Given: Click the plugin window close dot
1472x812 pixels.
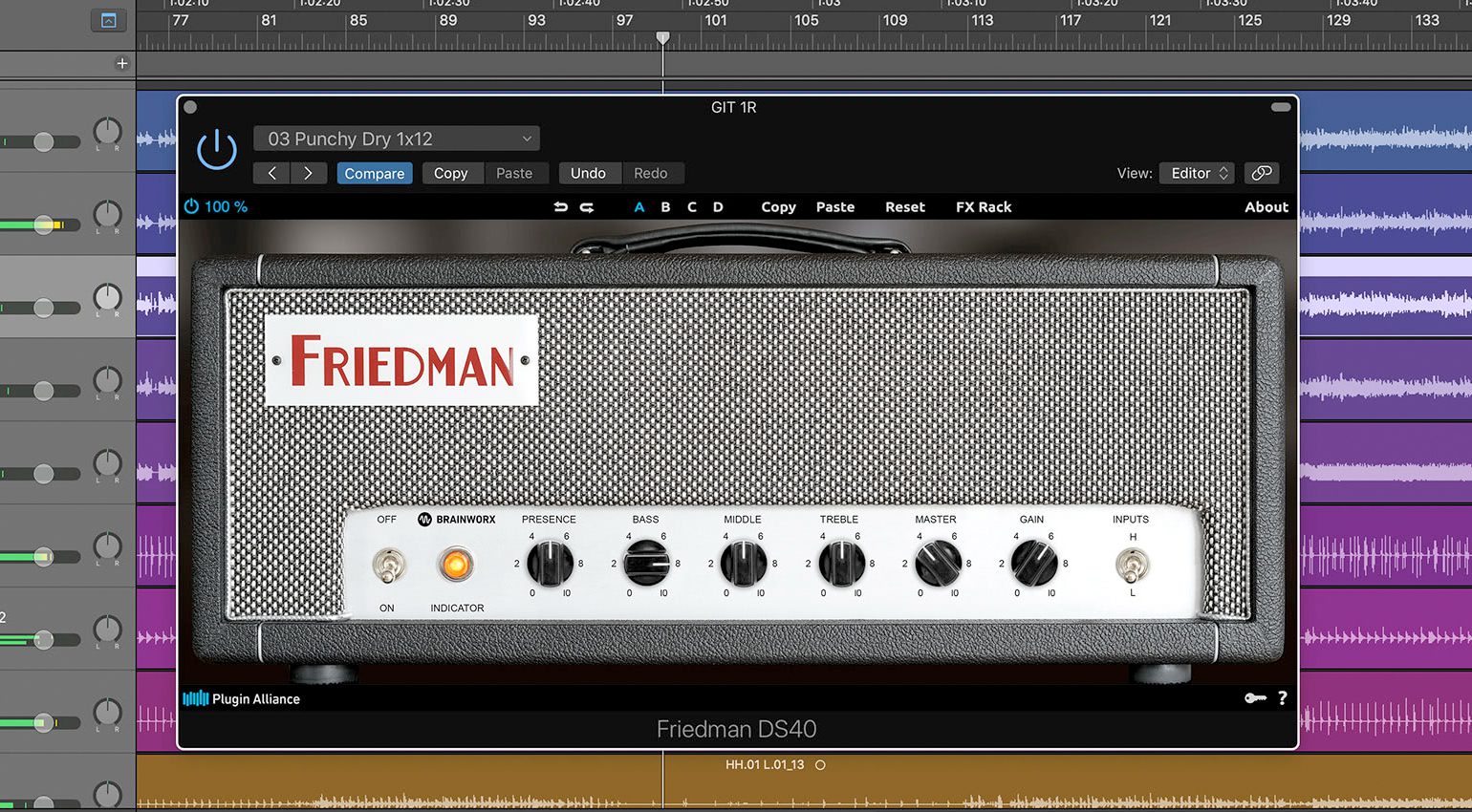Looking at the screenshot, I should tap(190, 107).
